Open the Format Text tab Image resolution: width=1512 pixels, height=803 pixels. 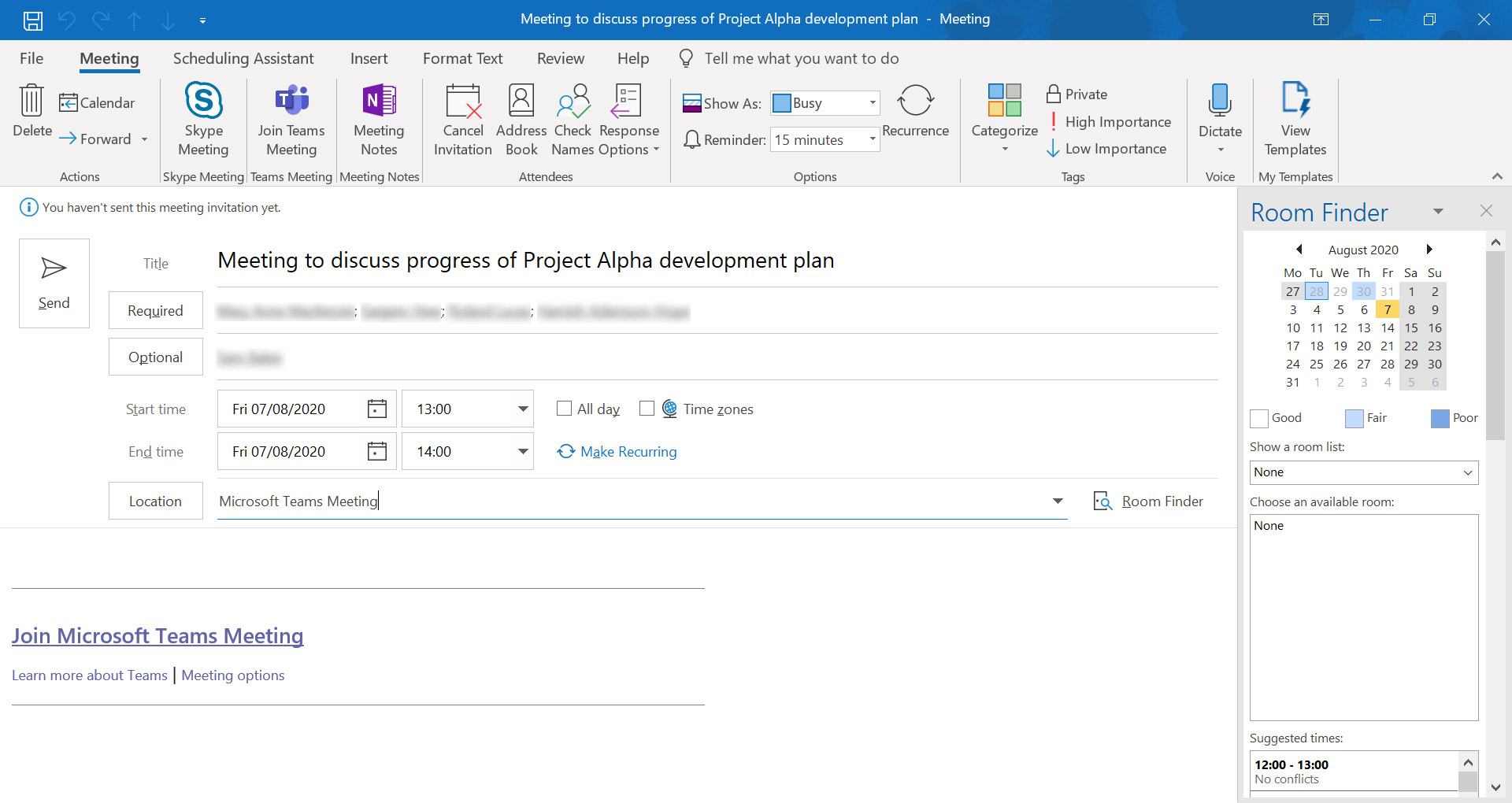click(x=462, y=58)
